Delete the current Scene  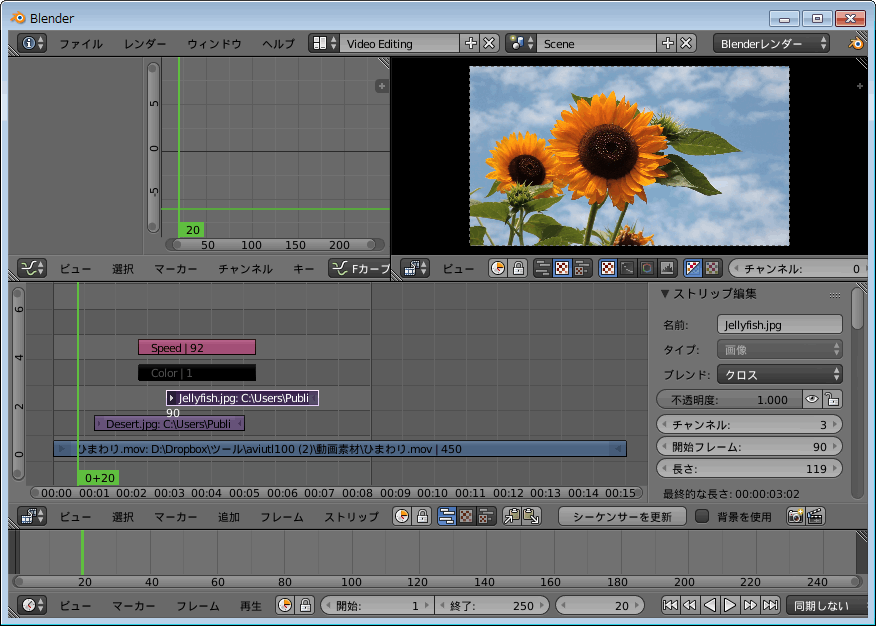(686, 44)
